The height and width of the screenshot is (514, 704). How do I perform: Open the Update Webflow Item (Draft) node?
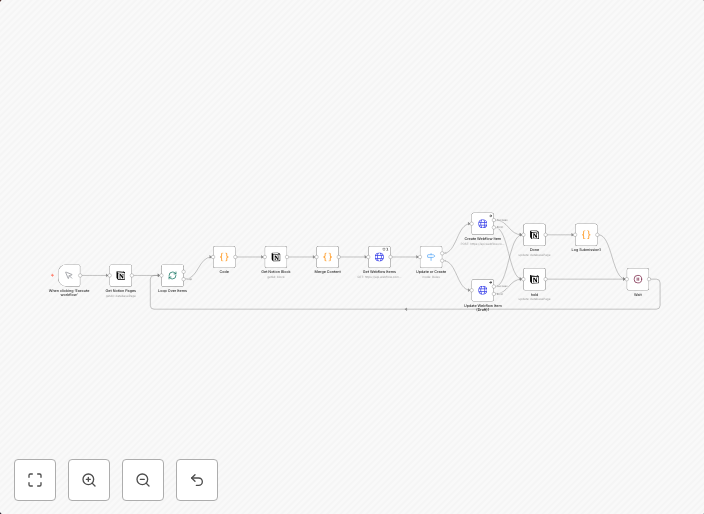pos(483,290)
